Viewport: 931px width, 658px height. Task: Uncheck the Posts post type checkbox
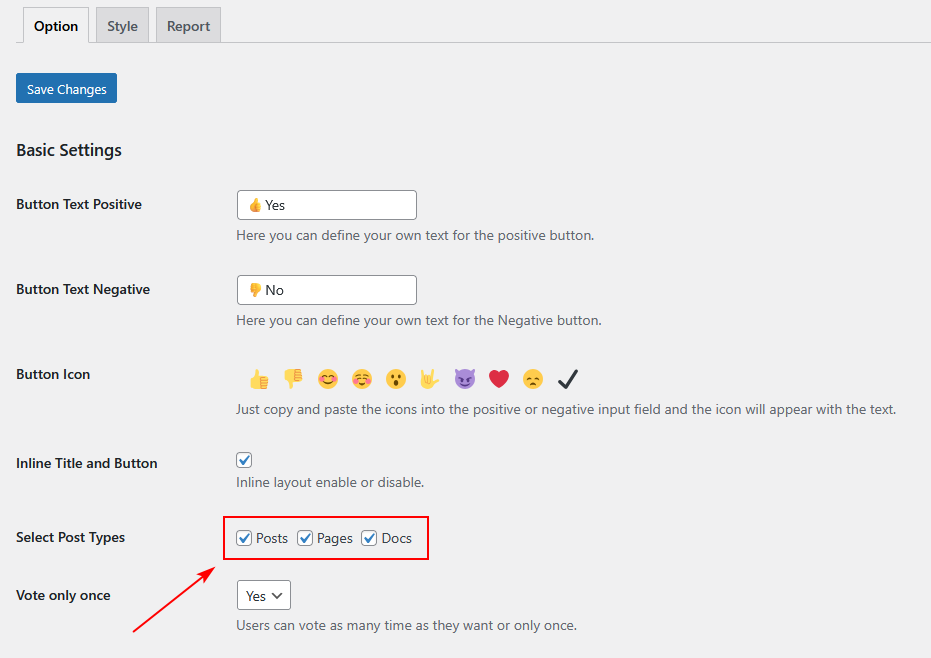coord(244,538)
